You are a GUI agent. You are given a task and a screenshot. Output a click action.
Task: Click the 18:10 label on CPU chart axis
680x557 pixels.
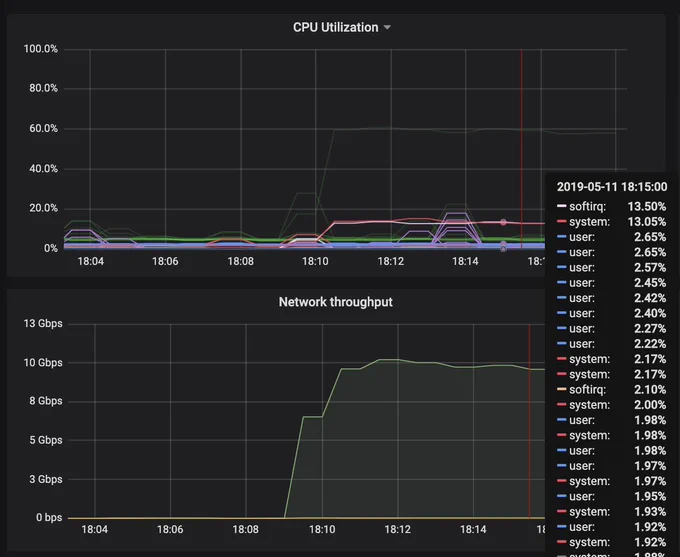click(315, 261)
